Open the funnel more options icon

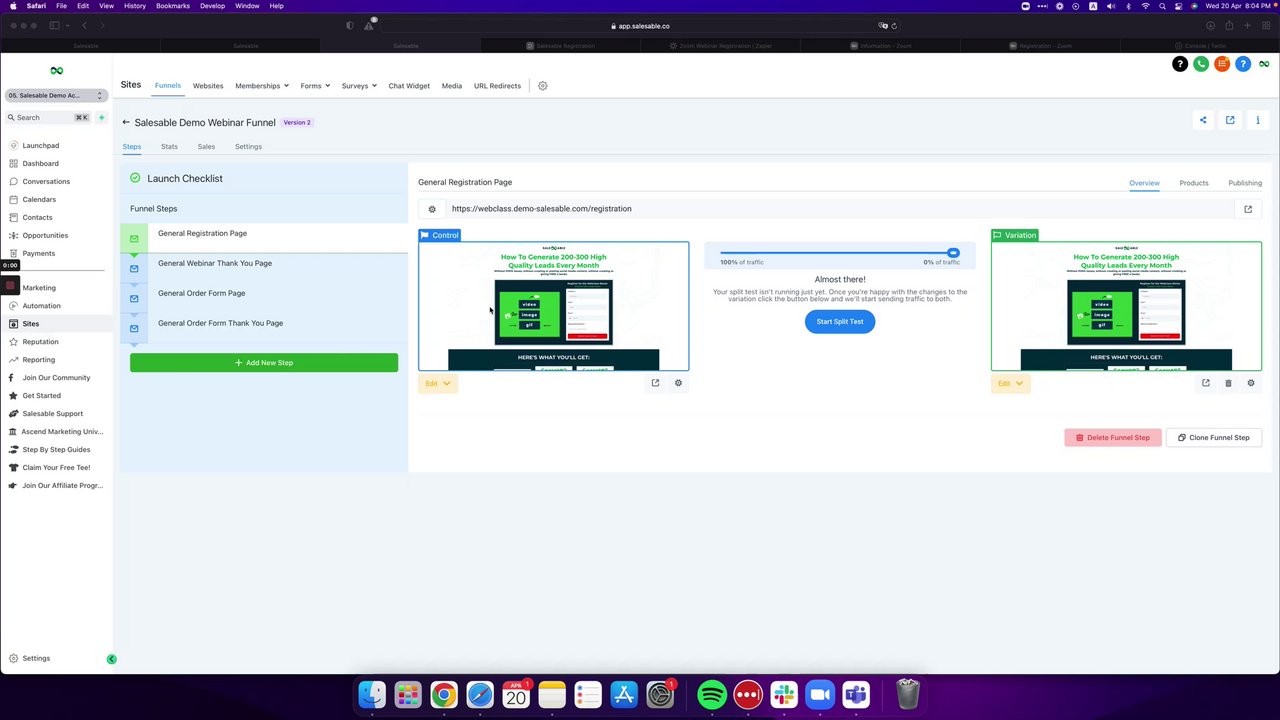[x=1258, y=120]
